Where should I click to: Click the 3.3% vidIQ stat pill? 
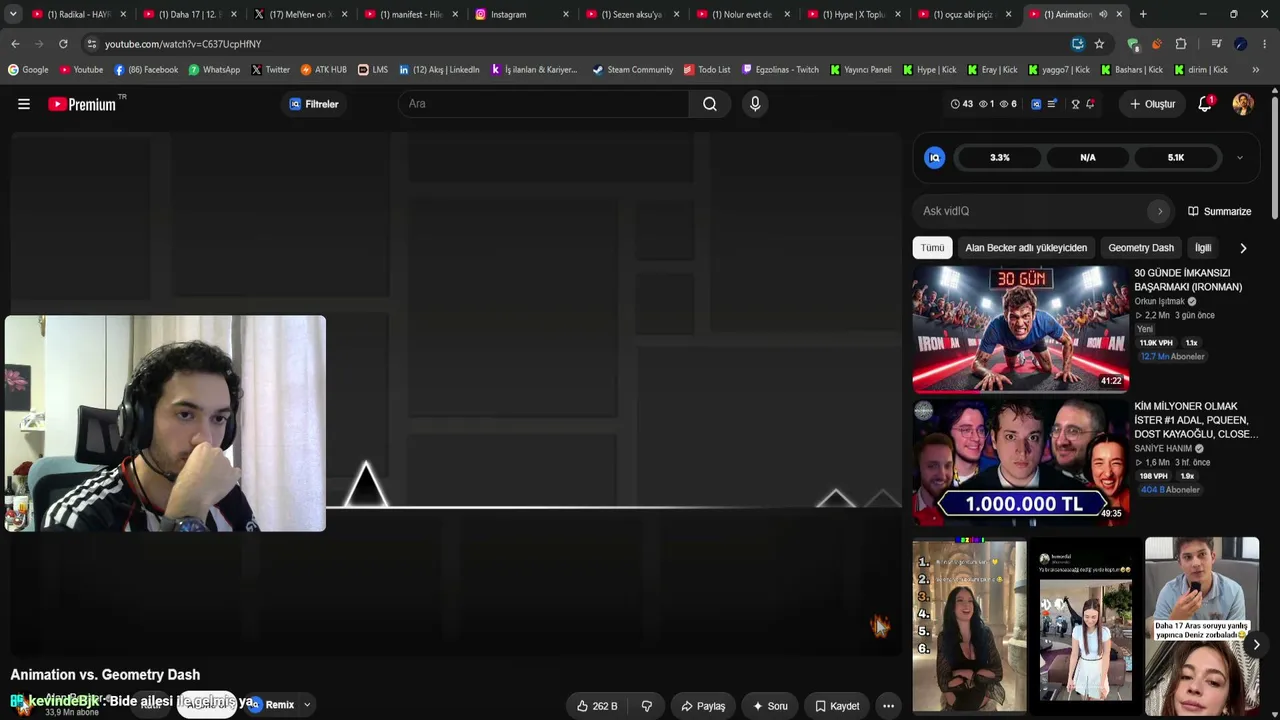click(1000, 158)
